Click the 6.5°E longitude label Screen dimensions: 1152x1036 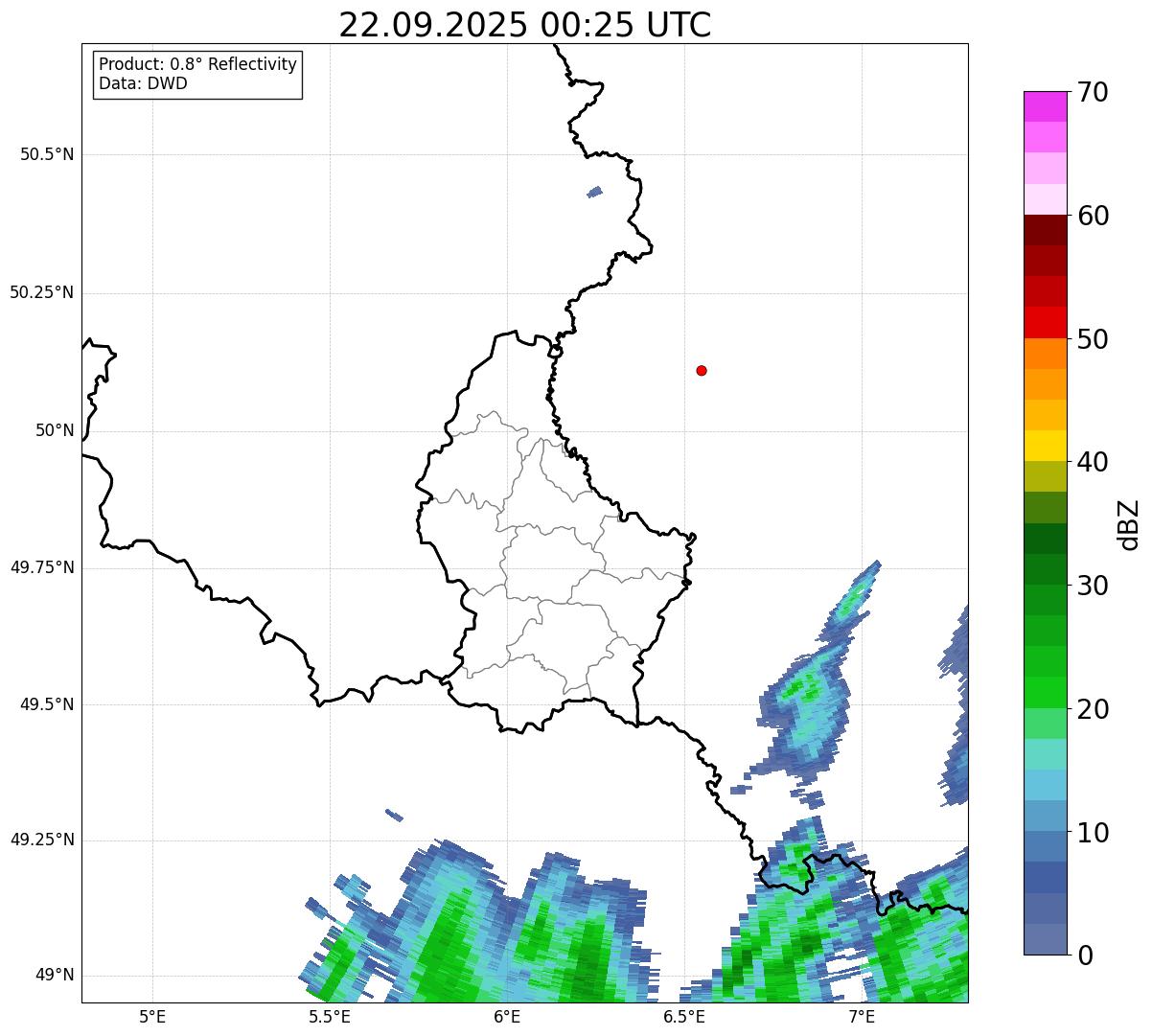click(685, 1017)
